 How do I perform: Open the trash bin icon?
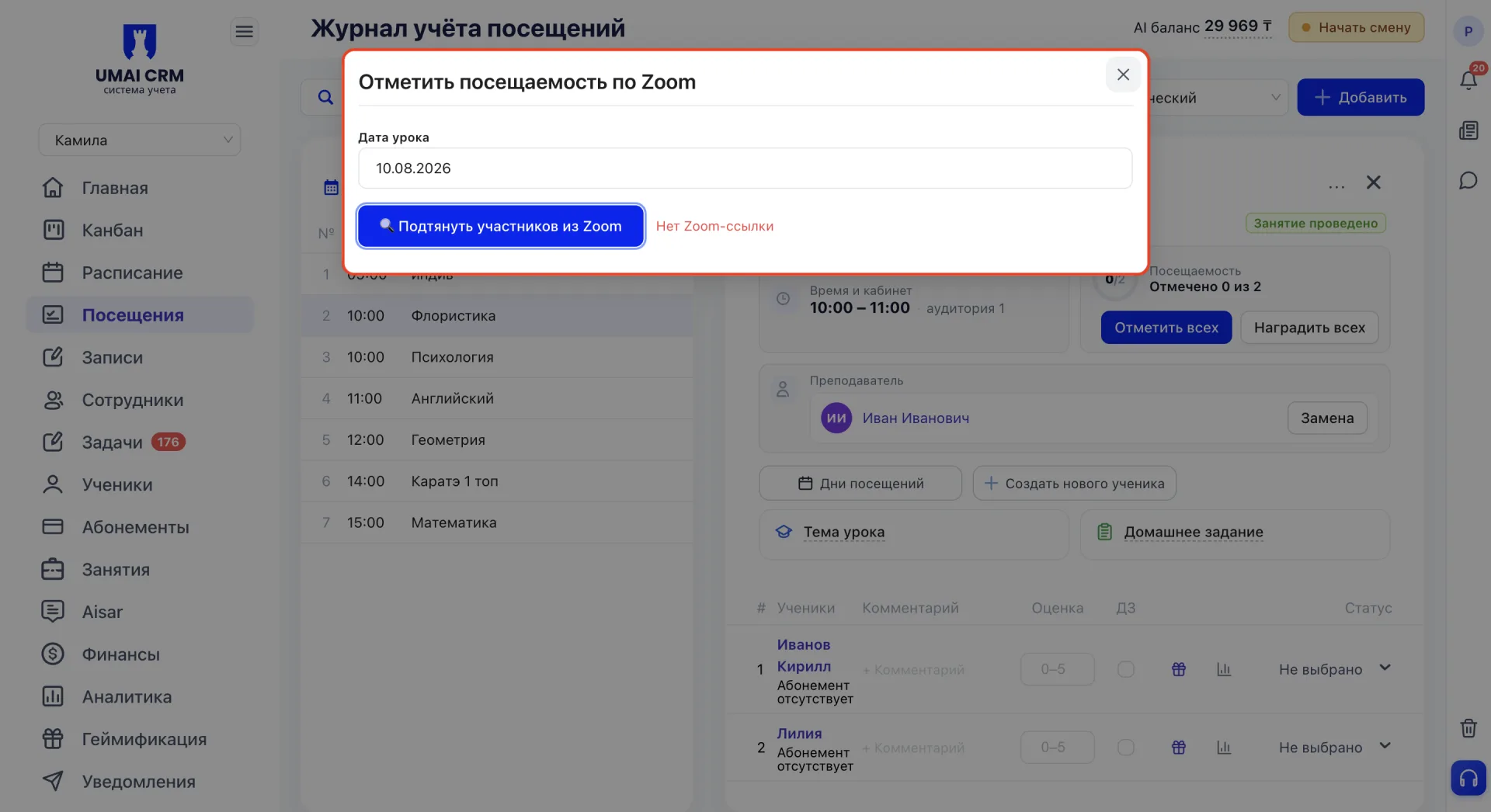coord(1468,728)
